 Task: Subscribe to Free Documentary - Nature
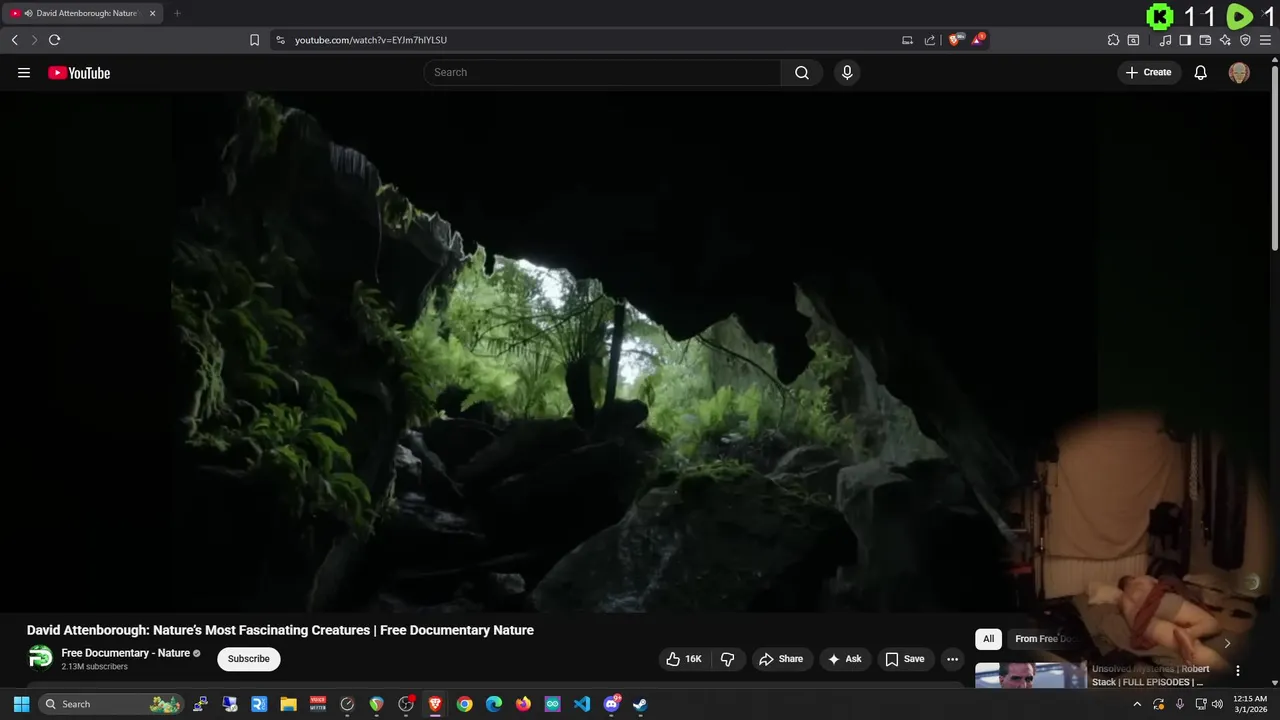[248, 659]
